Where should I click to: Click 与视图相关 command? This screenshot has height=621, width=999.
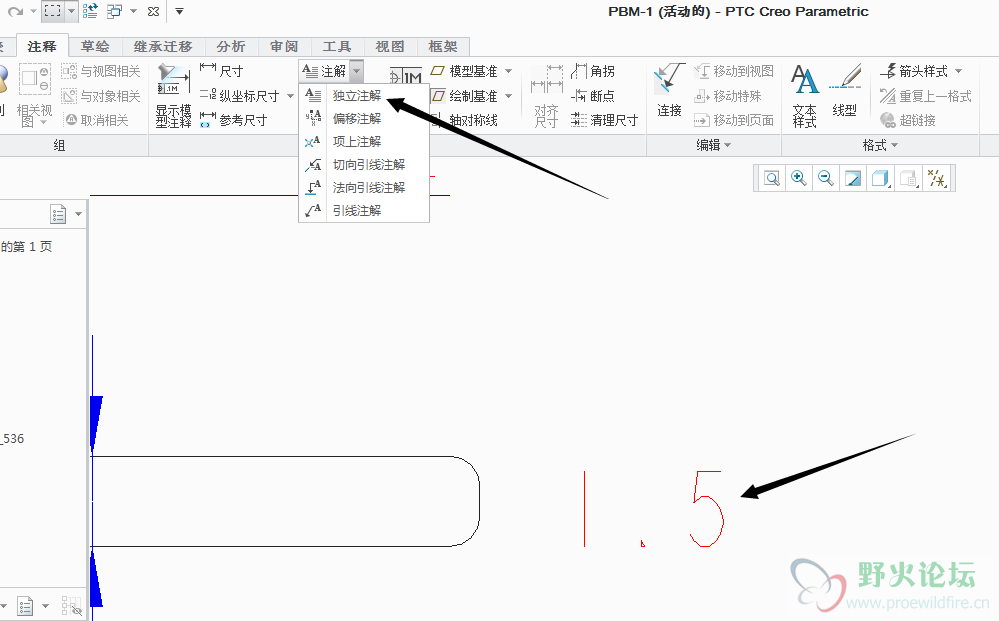pos(101,71)
